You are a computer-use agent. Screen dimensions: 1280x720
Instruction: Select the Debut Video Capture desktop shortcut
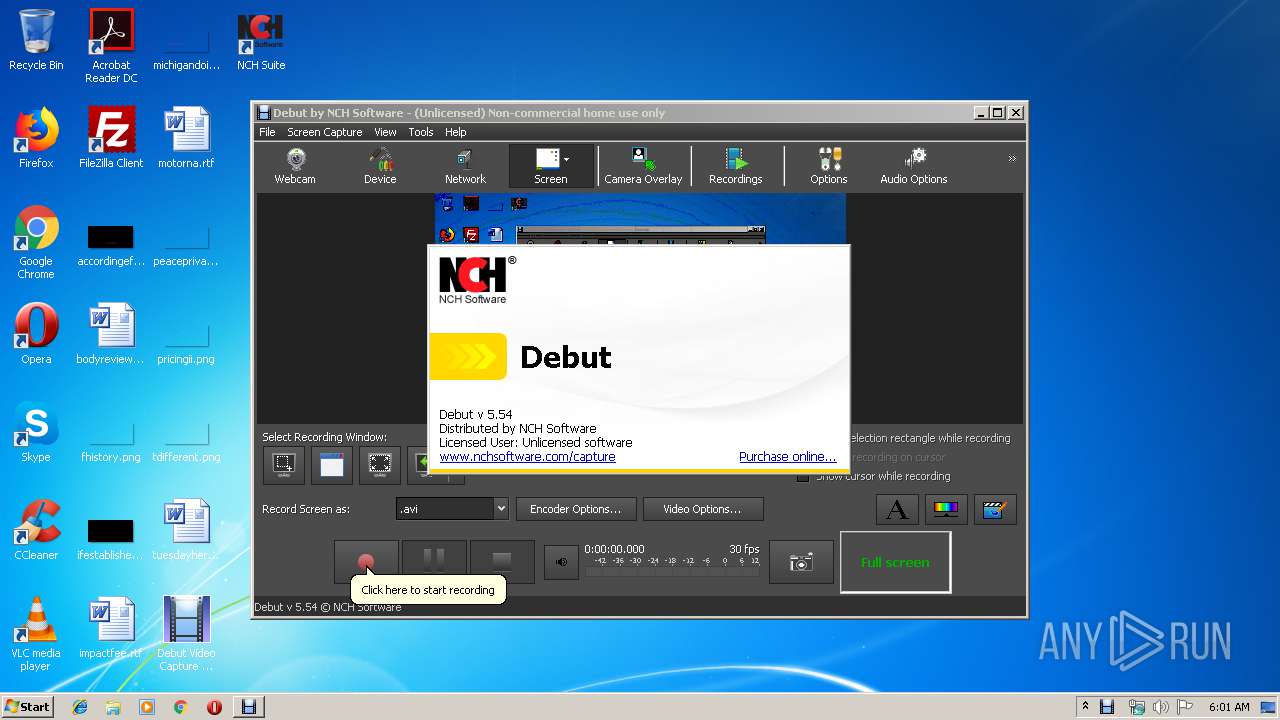coord(186,634)
